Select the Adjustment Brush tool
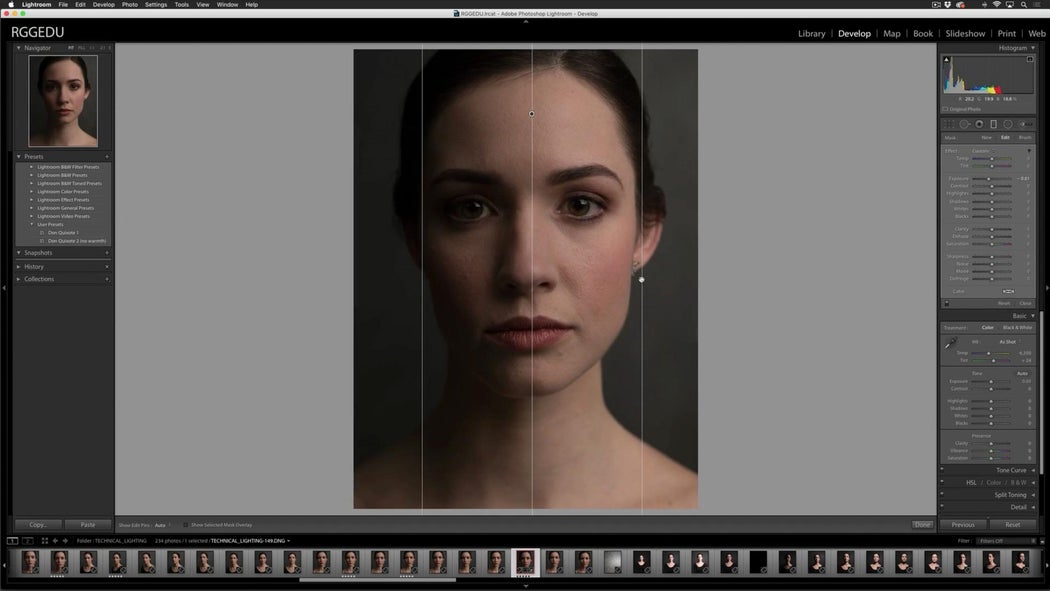This screenshot has height=591, width=1050. [x=1023, y=124]
